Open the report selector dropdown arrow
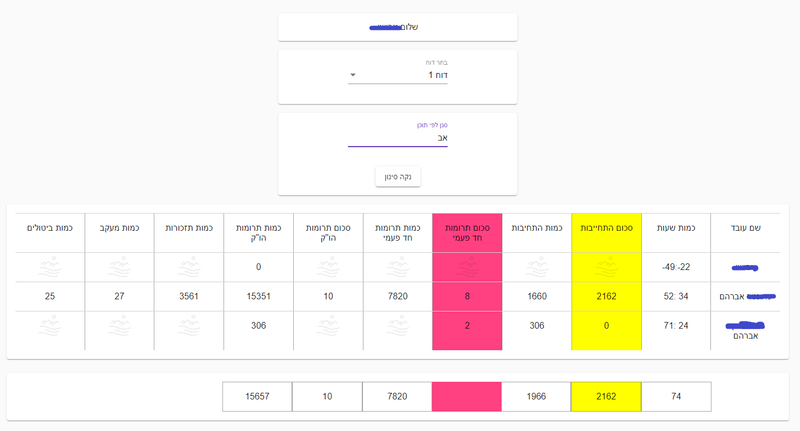Viewport: 800px width, 431px height. tap(353, 75)
